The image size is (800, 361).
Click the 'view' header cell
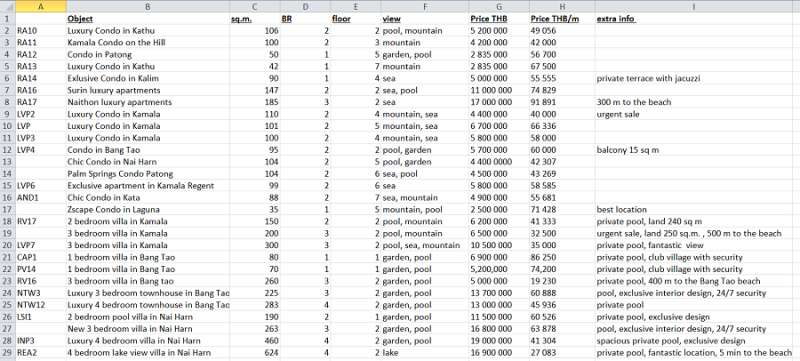(x=424, y=19)
